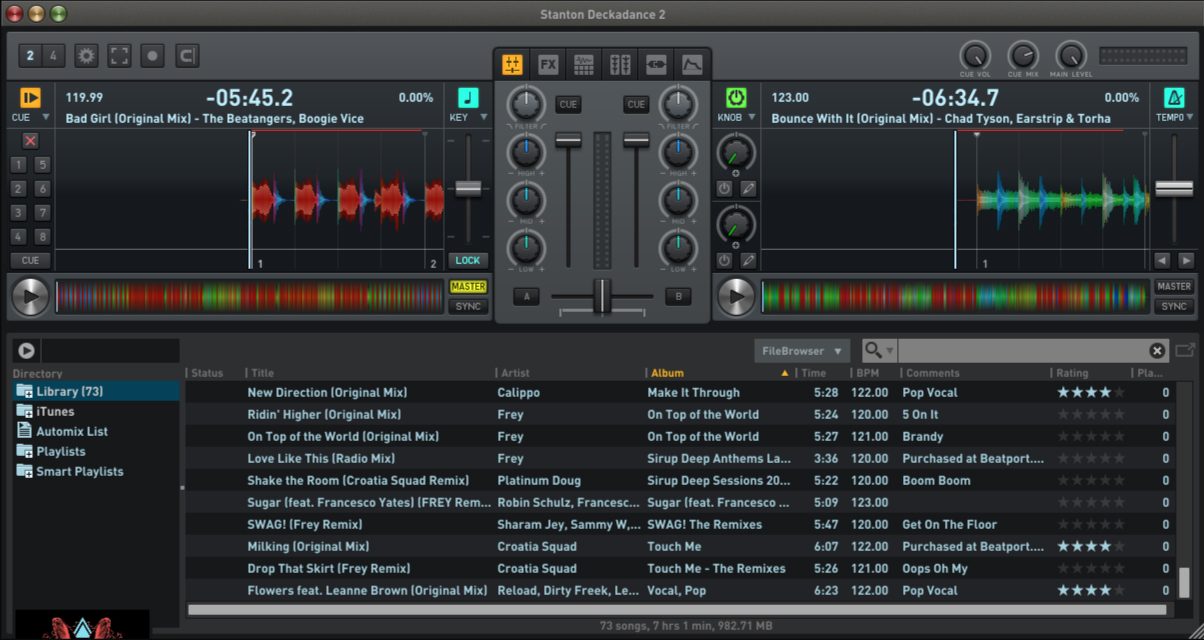Toggle MASTER on the right deck
This screenshot has width=1204, height=640.
(x=1173, y=287)
